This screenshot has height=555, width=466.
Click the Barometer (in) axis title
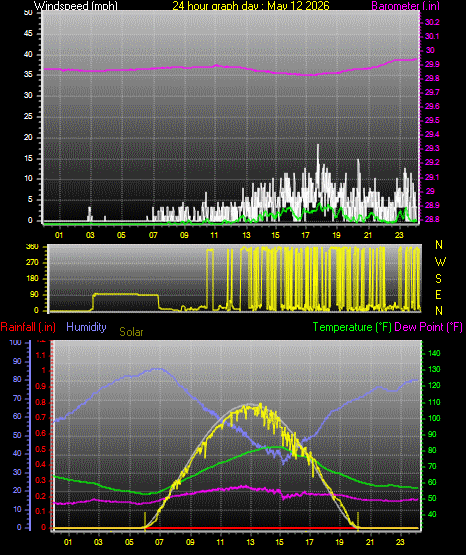405,5
